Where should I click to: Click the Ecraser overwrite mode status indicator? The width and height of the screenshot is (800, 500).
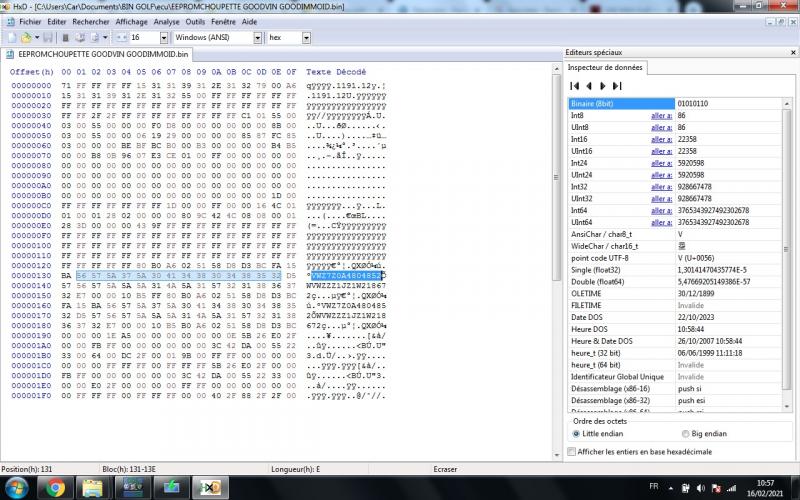tap(445, 469)
